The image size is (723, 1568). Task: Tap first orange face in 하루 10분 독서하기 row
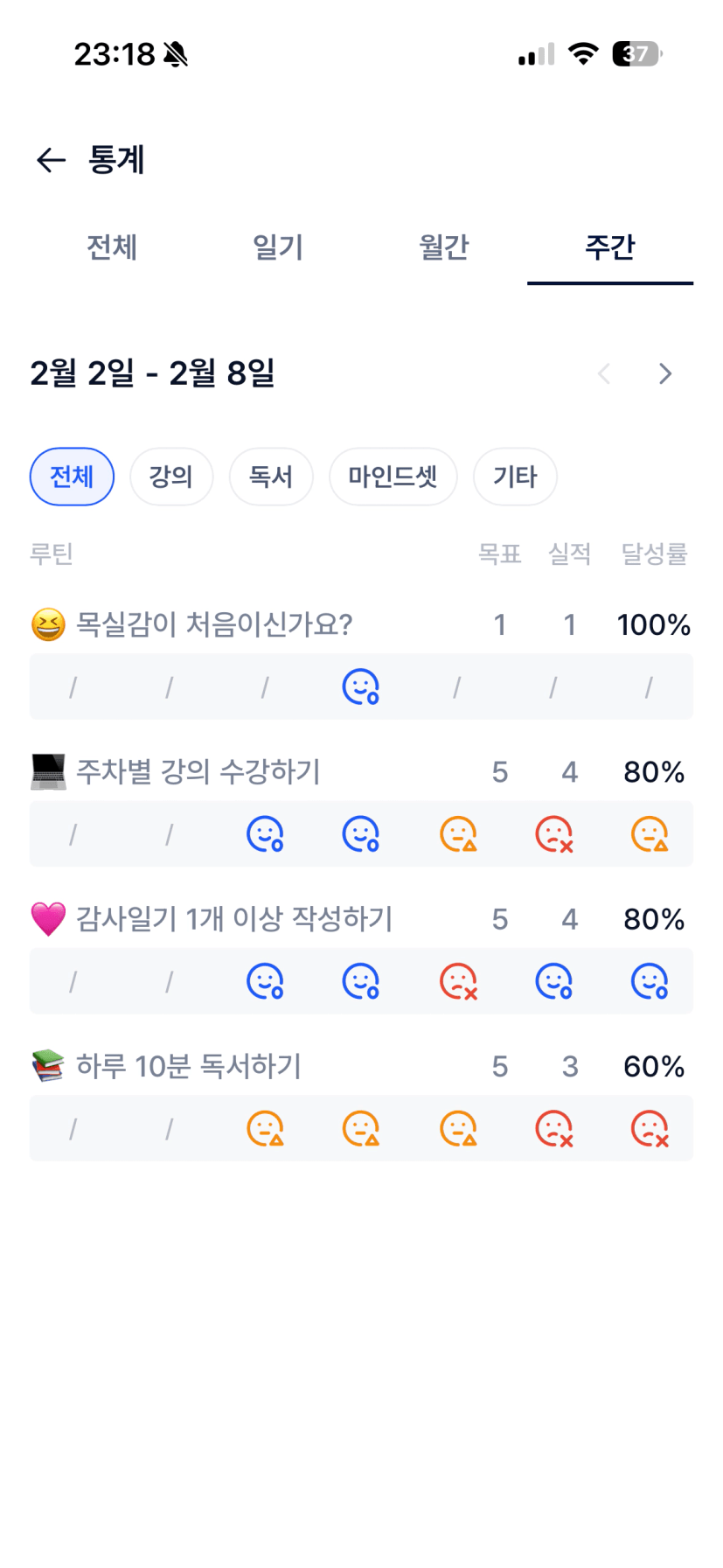[x=265, y=1128]
